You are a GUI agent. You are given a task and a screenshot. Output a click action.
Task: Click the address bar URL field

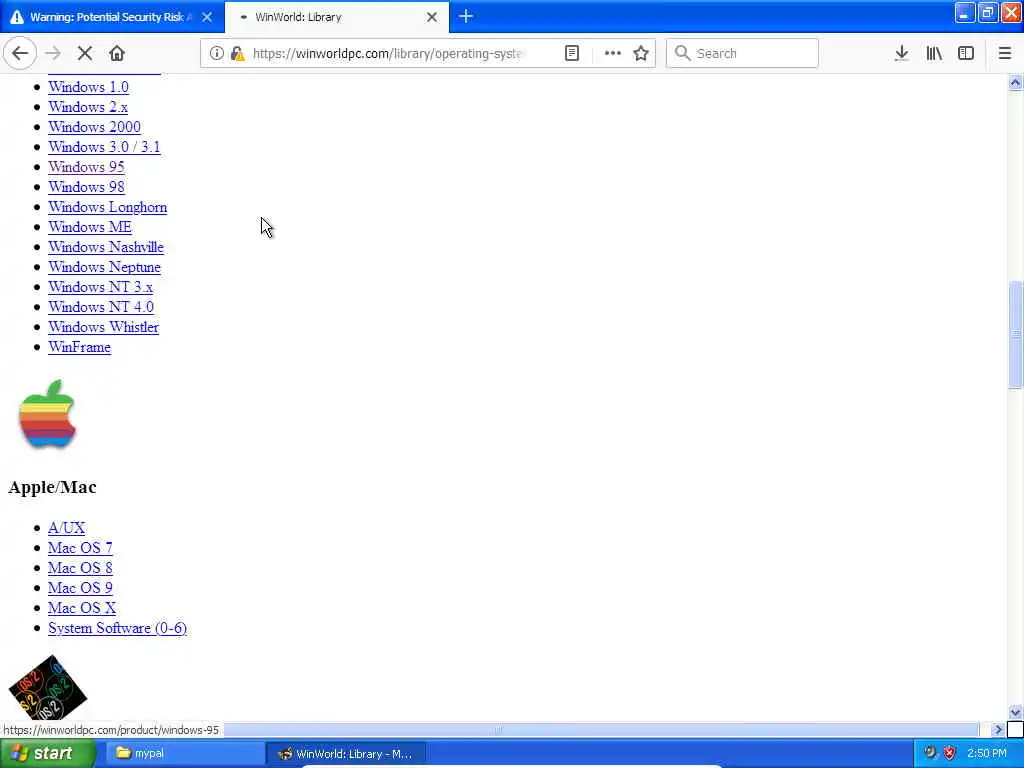(389, 54)
